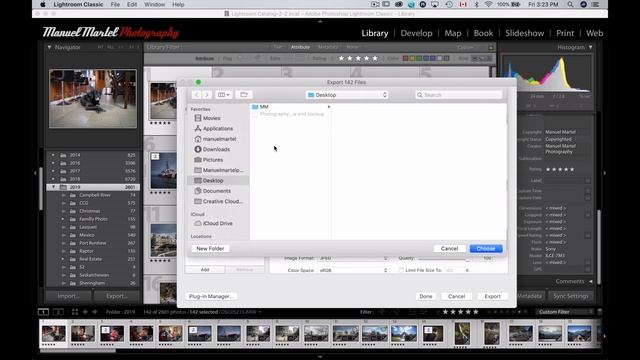
Task: Open the Lightroom Classic menu
Action: pyautogui.click(x=78, y=4)
